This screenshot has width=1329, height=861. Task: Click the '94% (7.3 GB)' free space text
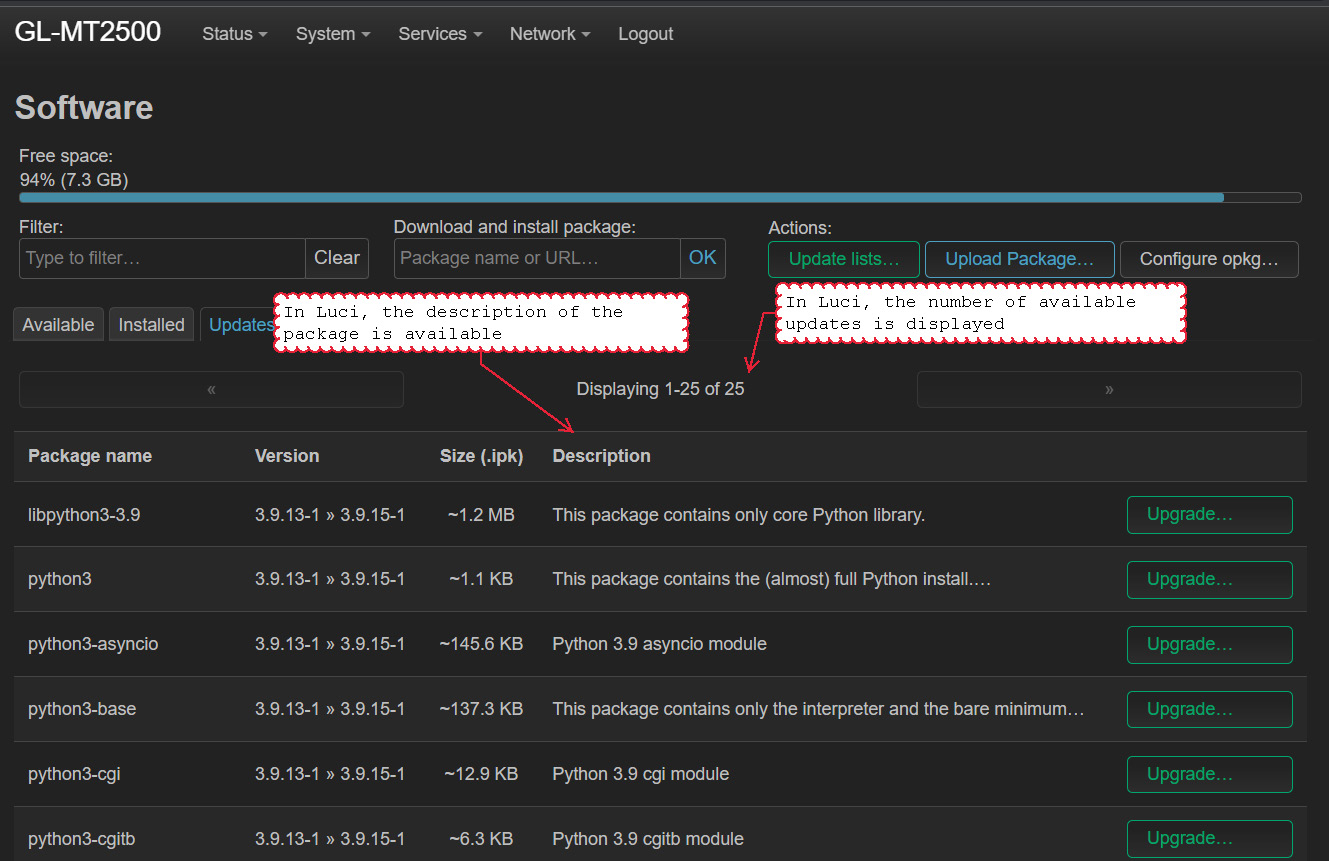[x=74, y=180]
